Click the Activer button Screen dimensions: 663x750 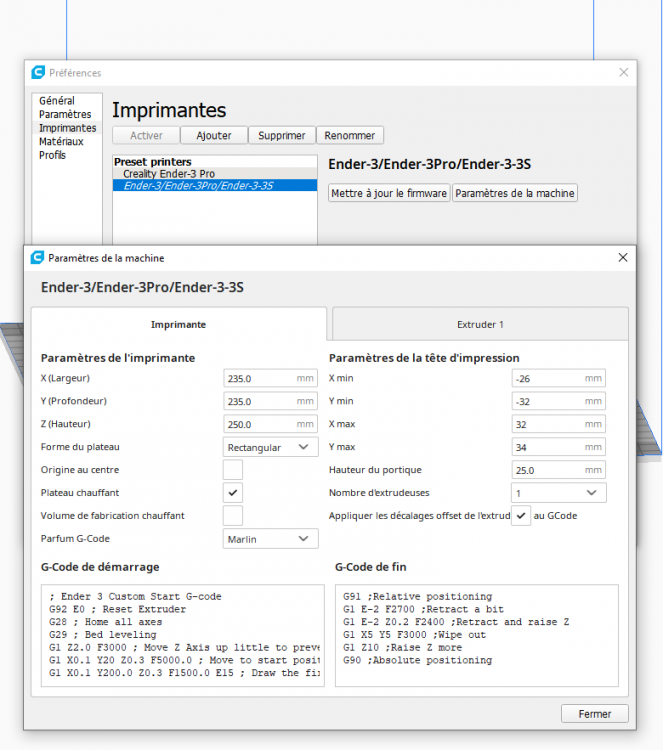pyautogui.click(x=146, y=135)
